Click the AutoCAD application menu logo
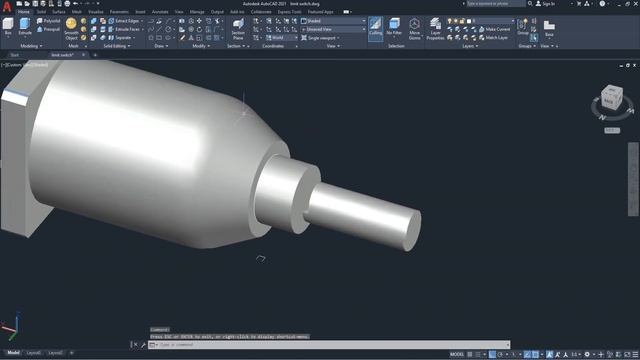The height and width of the screenshot is (360, 640). (x=7, y=6)
